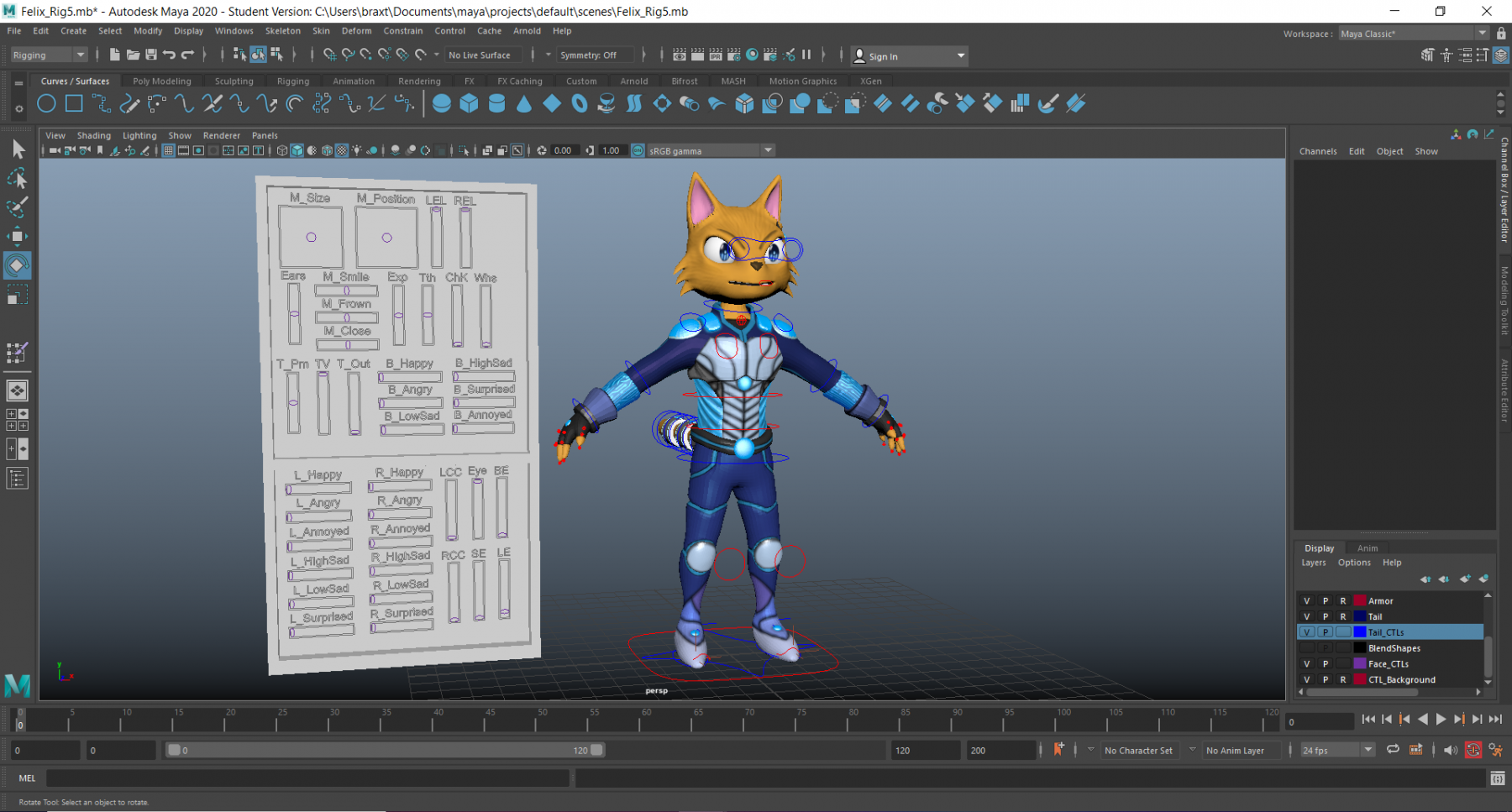Toggle the R display type on Armor layer
The height and width of the screenshot is (812, 1512).
(1343, 600)
